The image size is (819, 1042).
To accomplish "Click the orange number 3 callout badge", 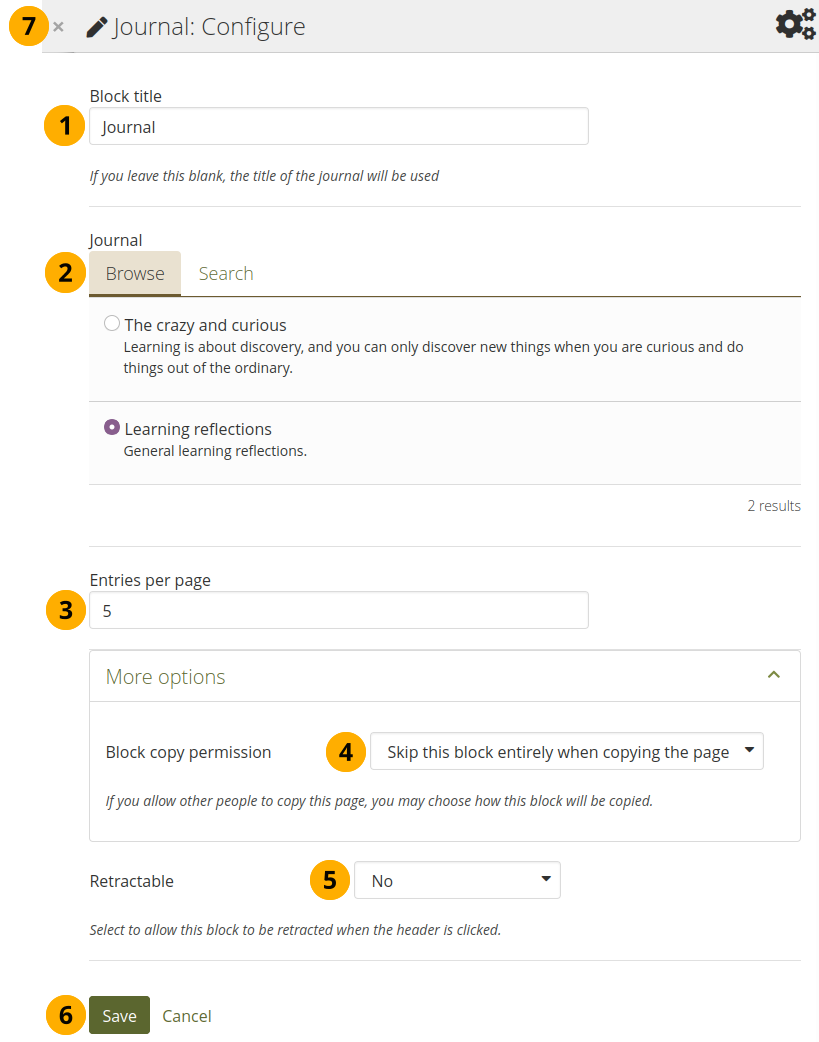I will (x=65, y=610).
